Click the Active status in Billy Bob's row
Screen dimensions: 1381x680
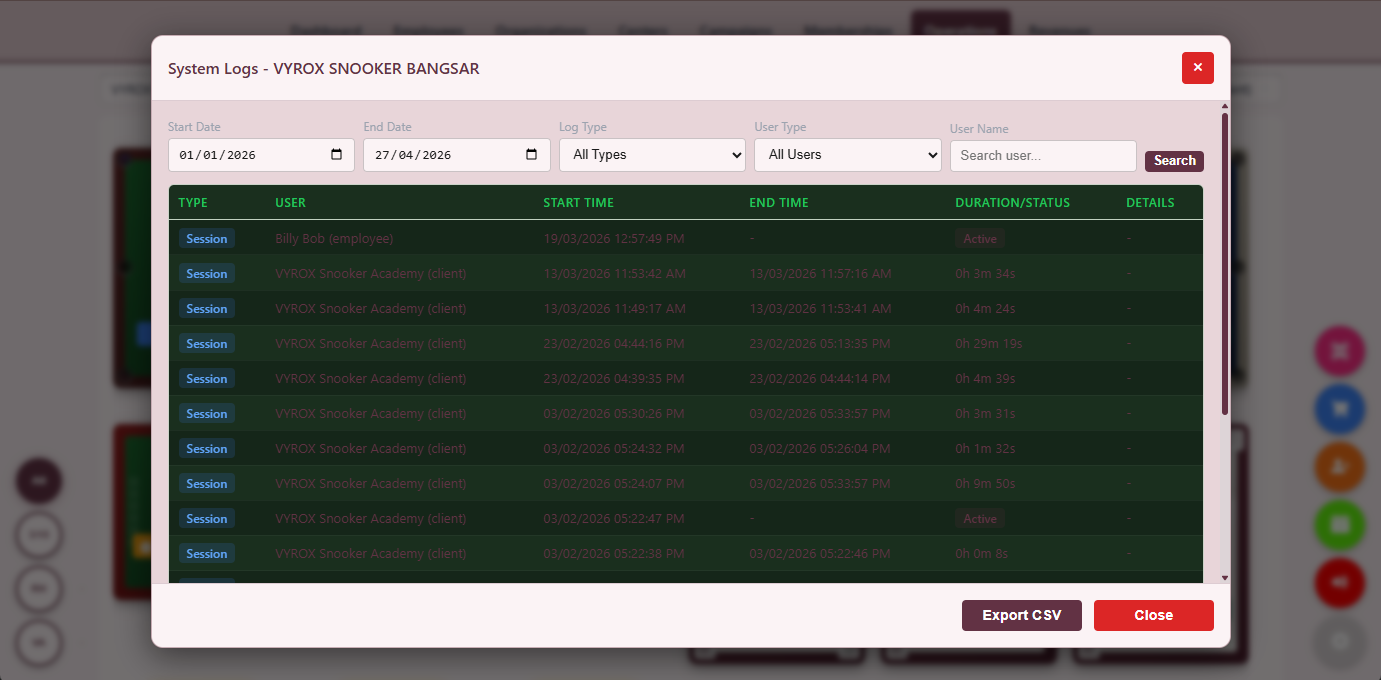coord(980,239)
